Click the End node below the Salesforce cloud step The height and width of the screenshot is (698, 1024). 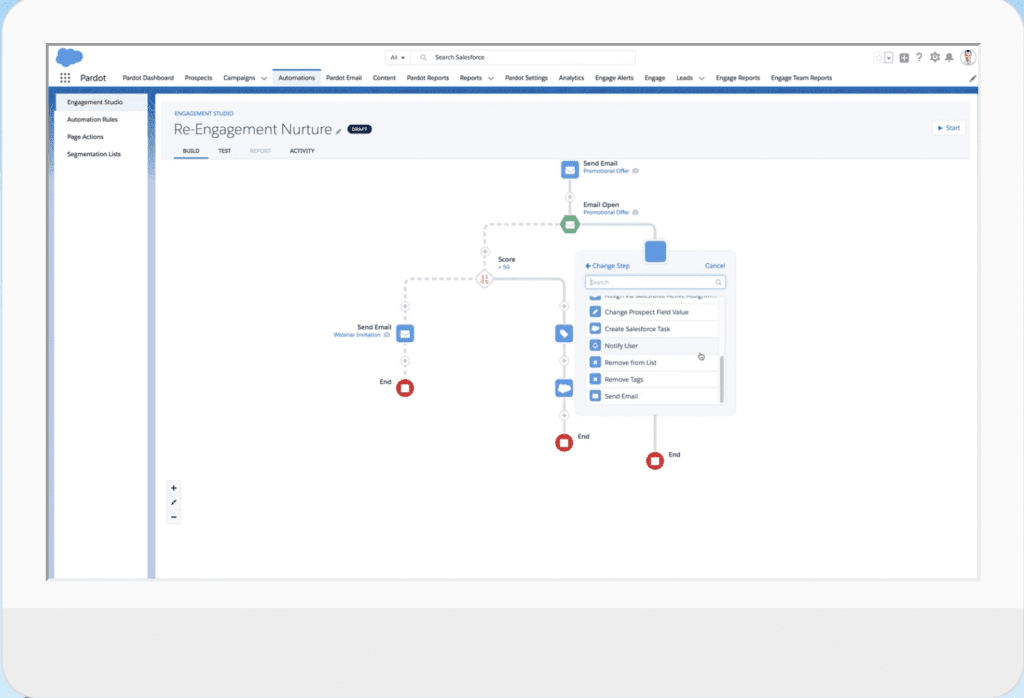(x=564, y=443)
